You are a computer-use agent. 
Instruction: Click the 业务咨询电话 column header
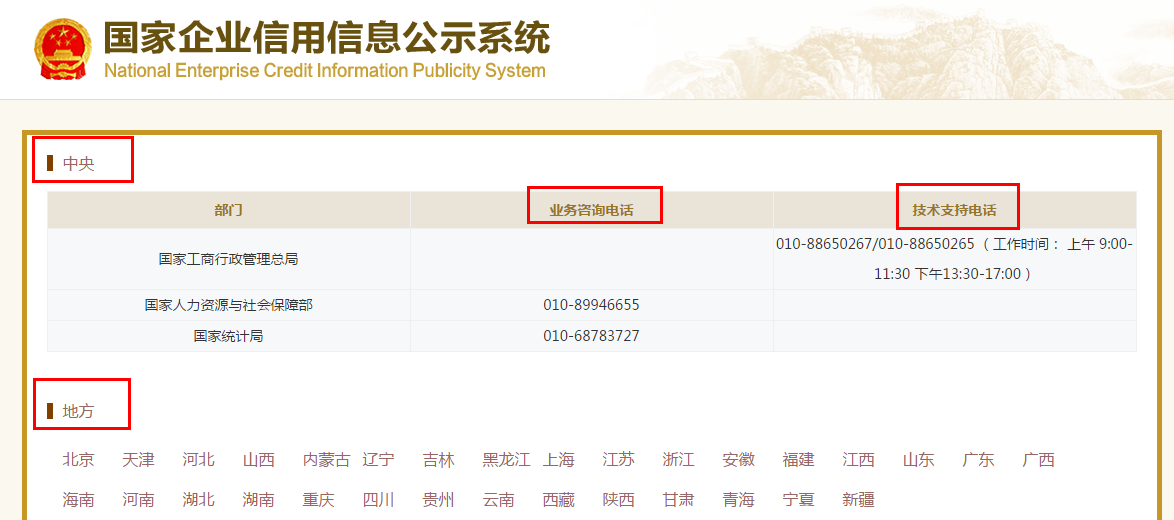[x=591, y=210]
